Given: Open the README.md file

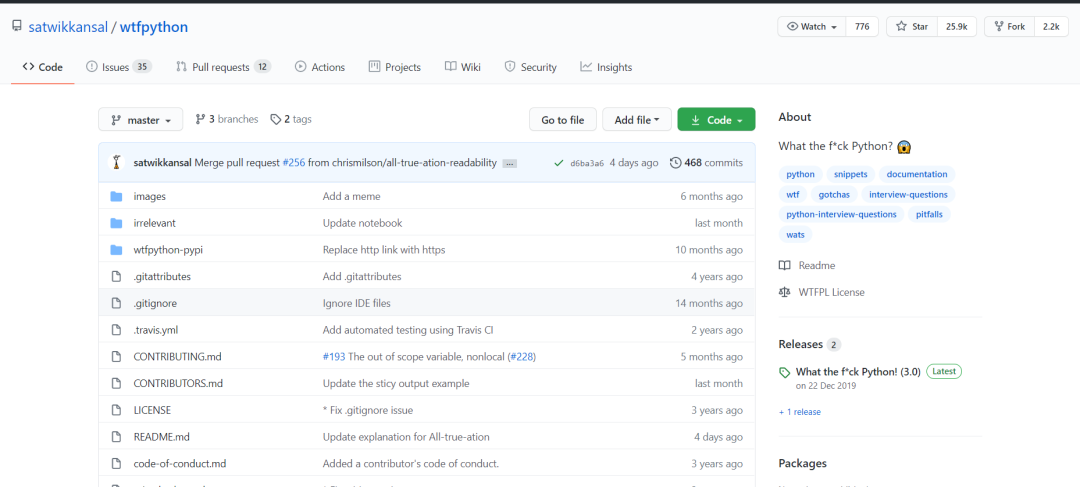Looking at the screenshot, I should click(x=161, y=437).
